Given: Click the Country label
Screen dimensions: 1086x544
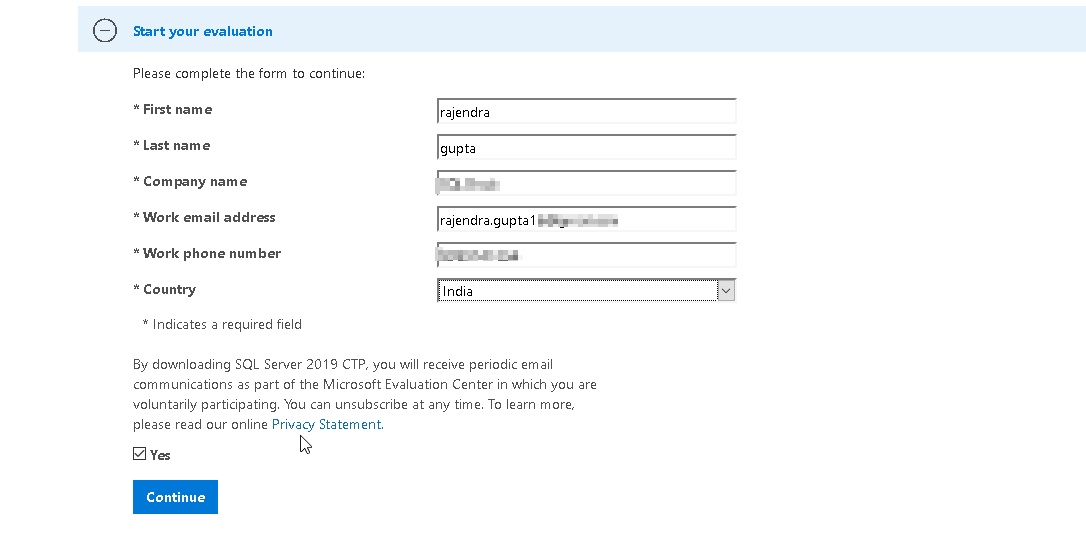Looking at the screenshot, I should (x=164, y=290).
